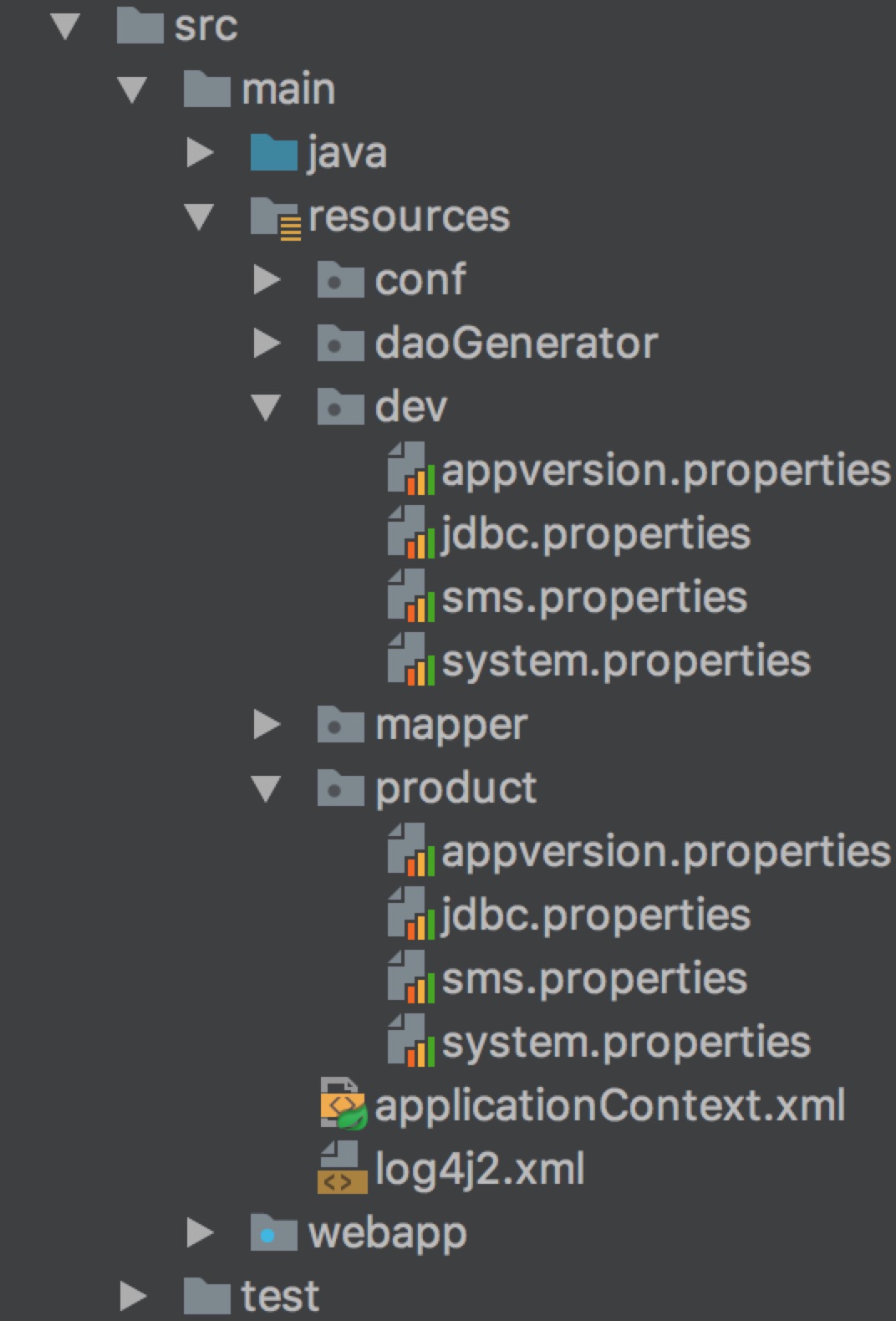
Task: Expand the conf folder arrow
Action: tap(267, 279)
